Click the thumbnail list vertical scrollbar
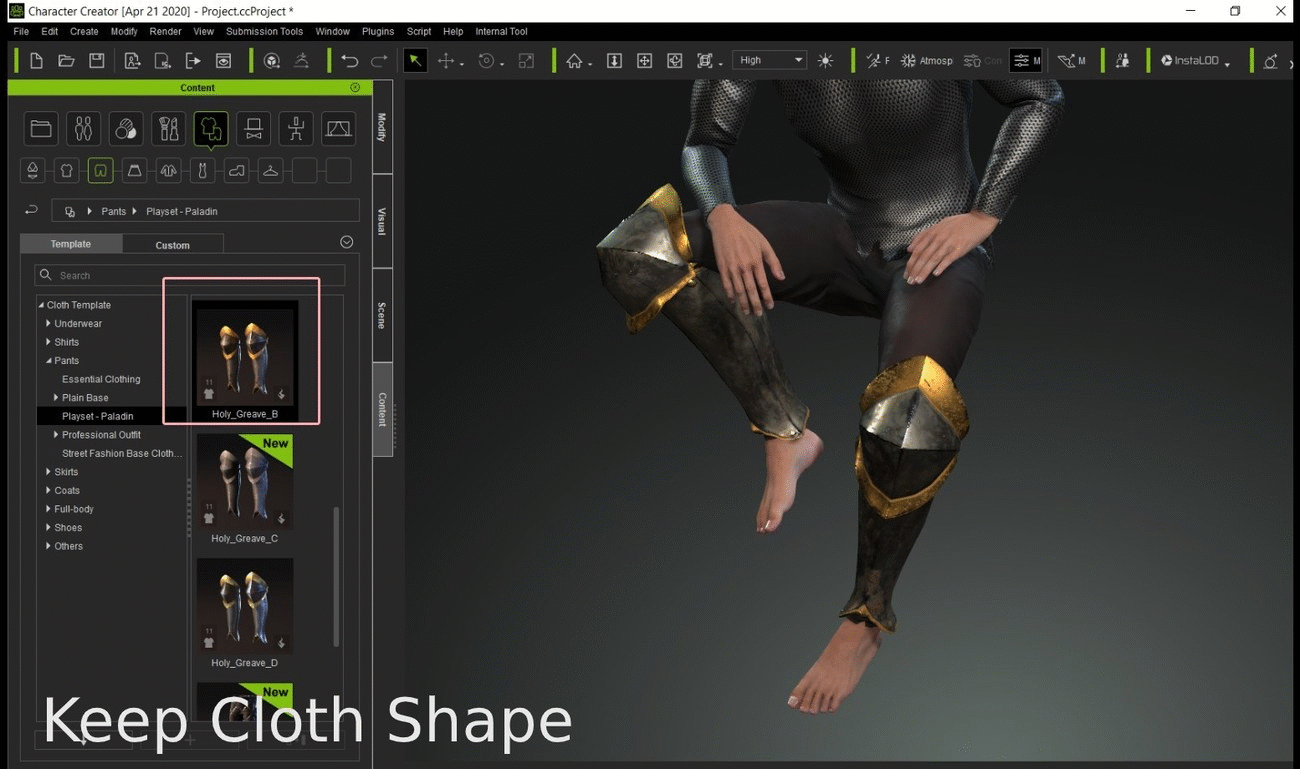1300x769 pixels. (336, 575)
